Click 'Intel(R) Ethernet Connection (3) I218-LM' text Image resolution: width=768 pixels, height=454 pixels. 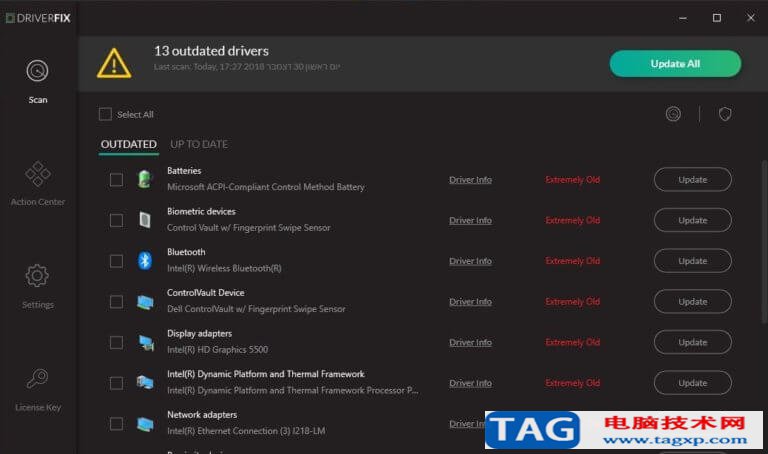click(x=246, y=431)
